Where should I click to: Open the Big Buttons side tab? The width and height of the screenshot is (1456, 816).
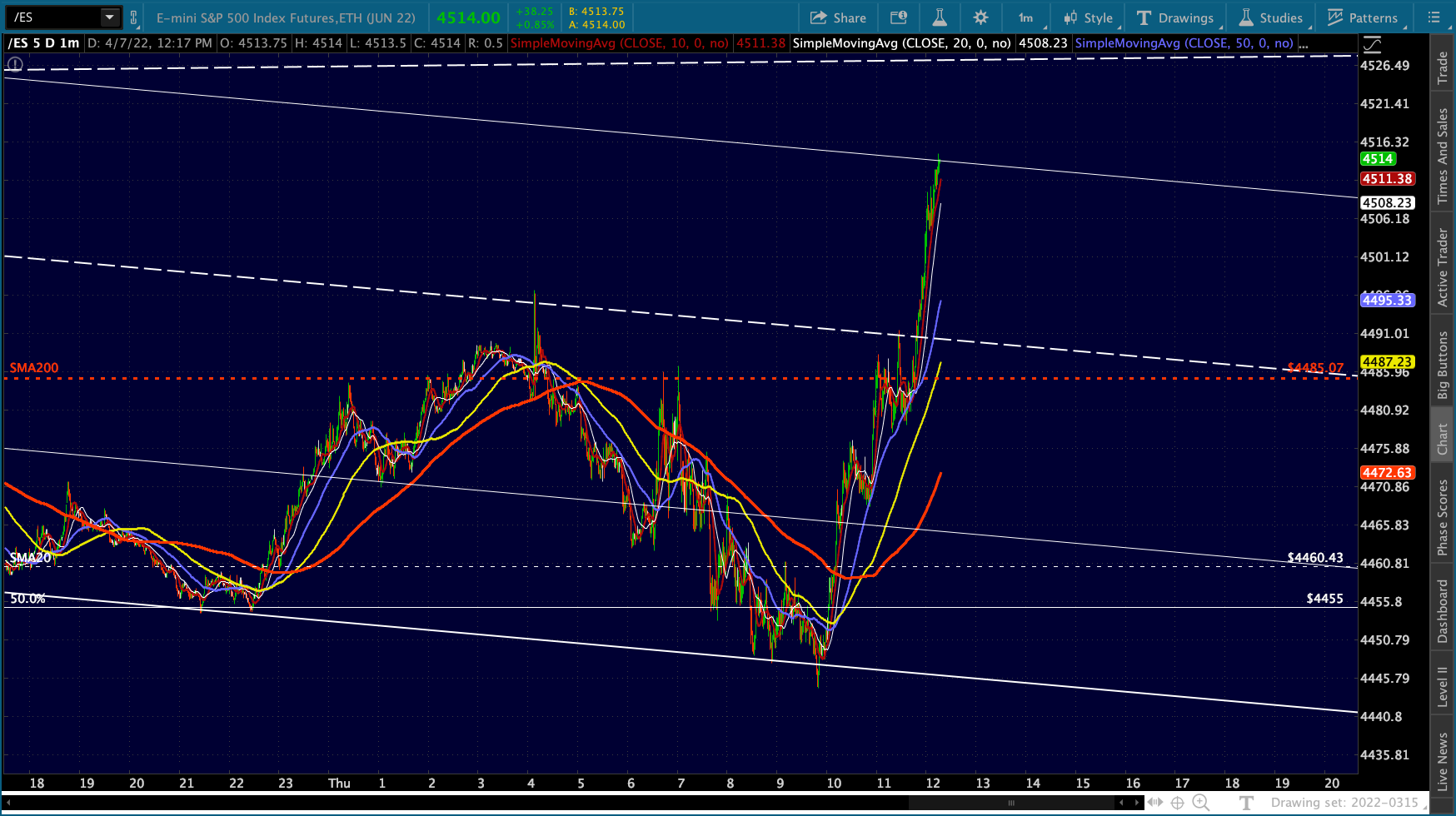click(x=1443, y=366)
